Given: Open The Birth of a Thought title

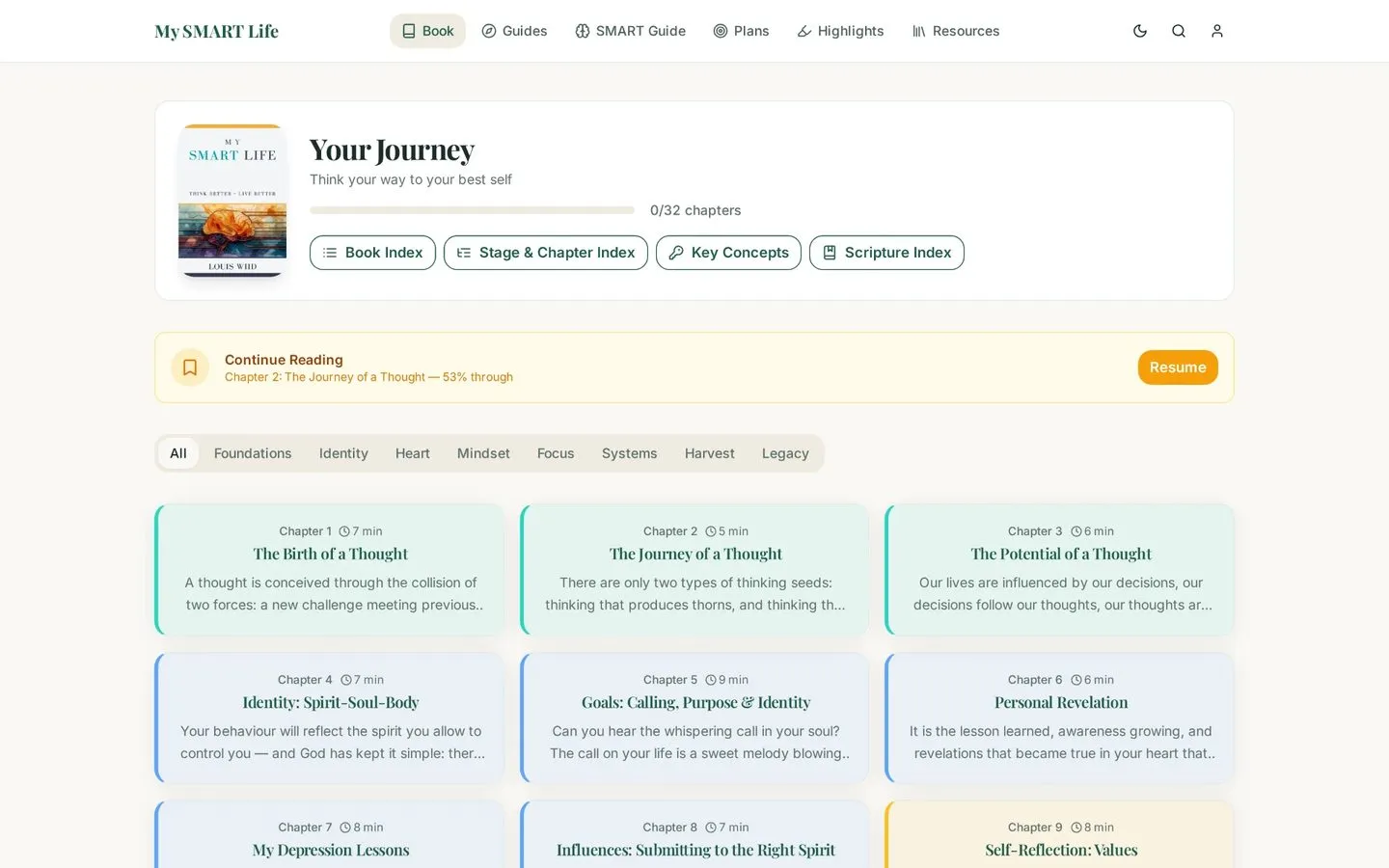Looking at the screenshot, I should click(331, 554).
